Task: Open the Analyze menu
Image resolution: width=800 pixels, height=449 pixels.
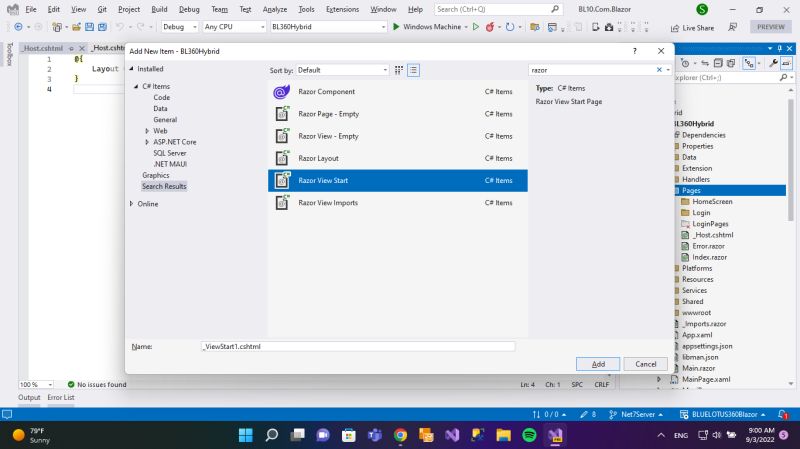Action: pyautogui.click(x=274, y=9)
